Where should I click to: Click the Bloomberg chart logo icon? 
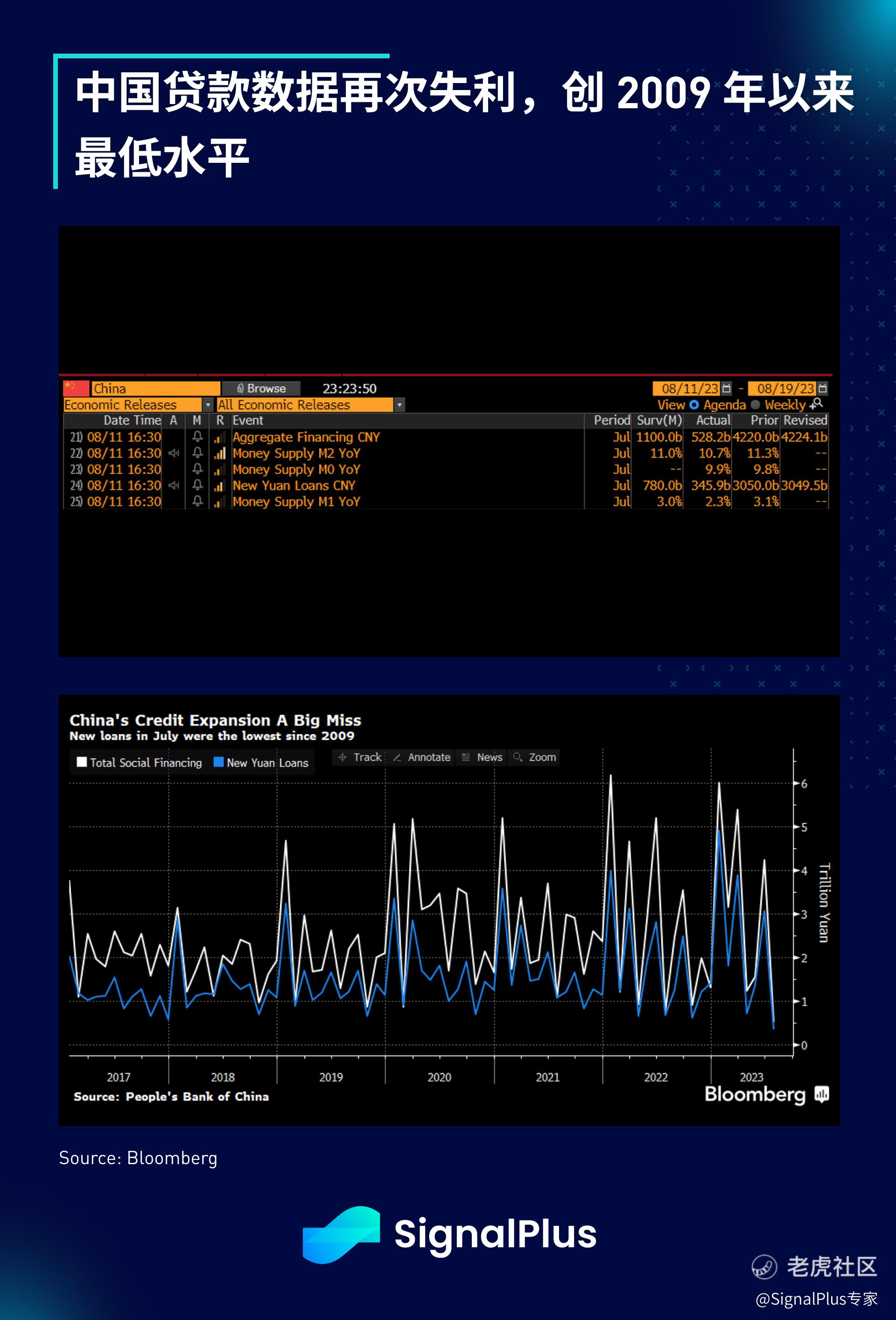[822, 1094]
